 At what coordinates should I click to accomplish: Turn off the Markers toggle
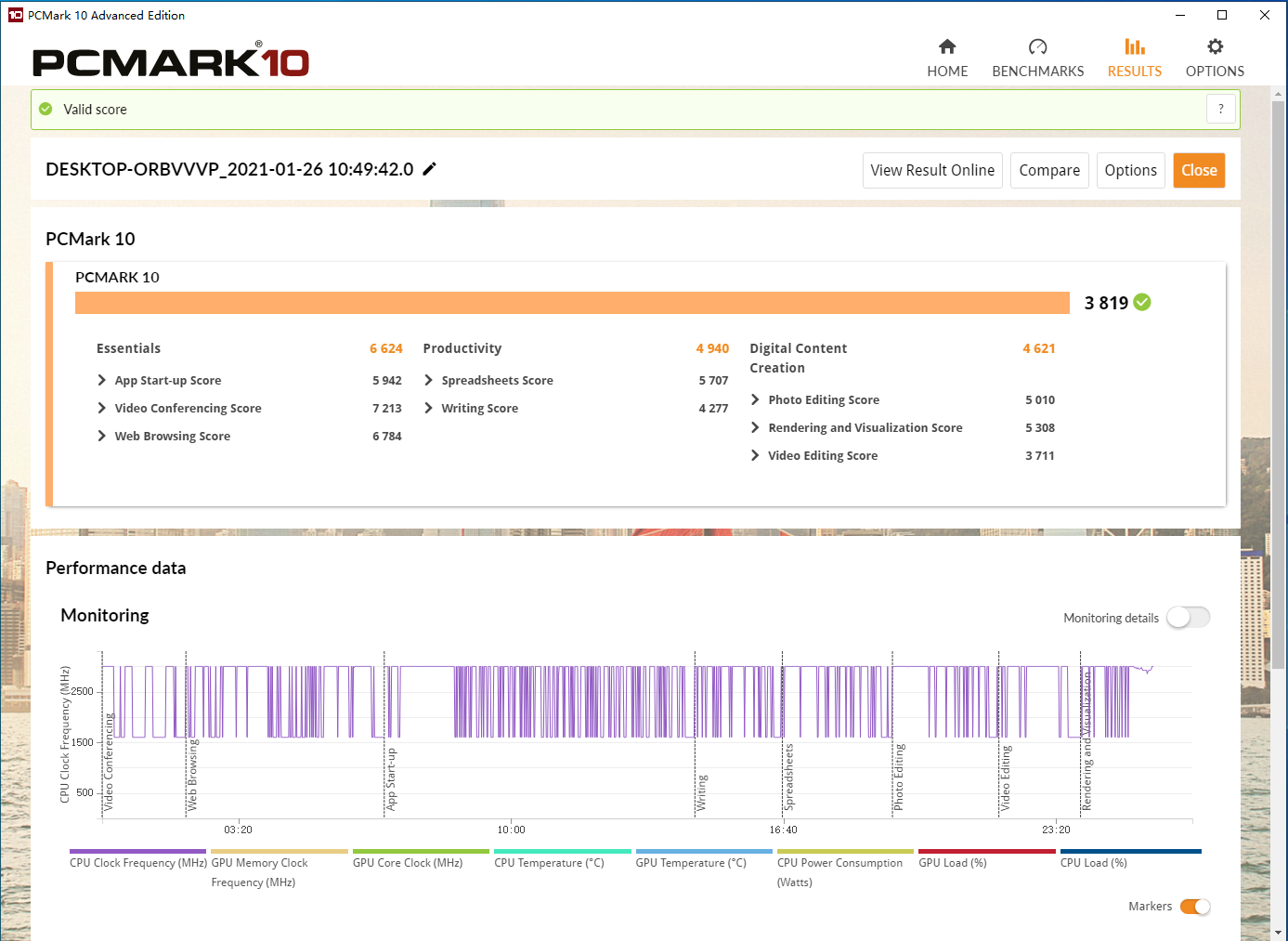pyautogui.click(x=1194, y=907)
